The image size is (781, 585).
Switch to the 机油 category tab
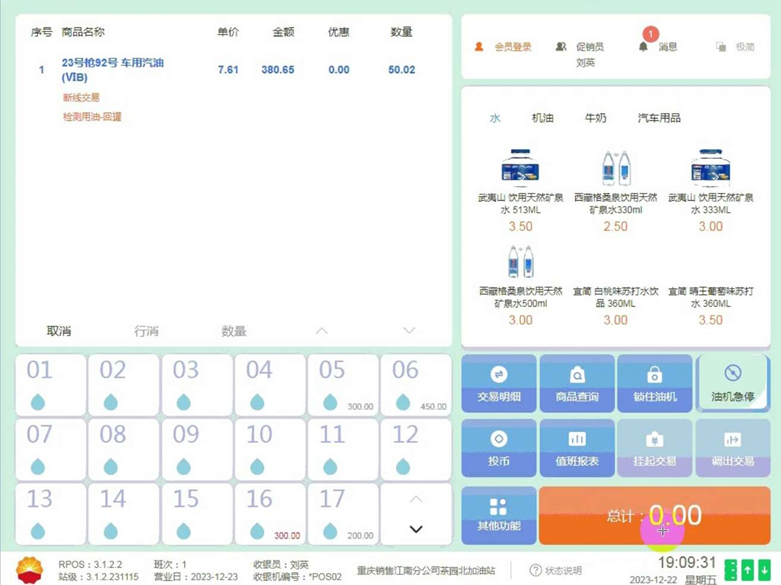(x=543, y=118)
